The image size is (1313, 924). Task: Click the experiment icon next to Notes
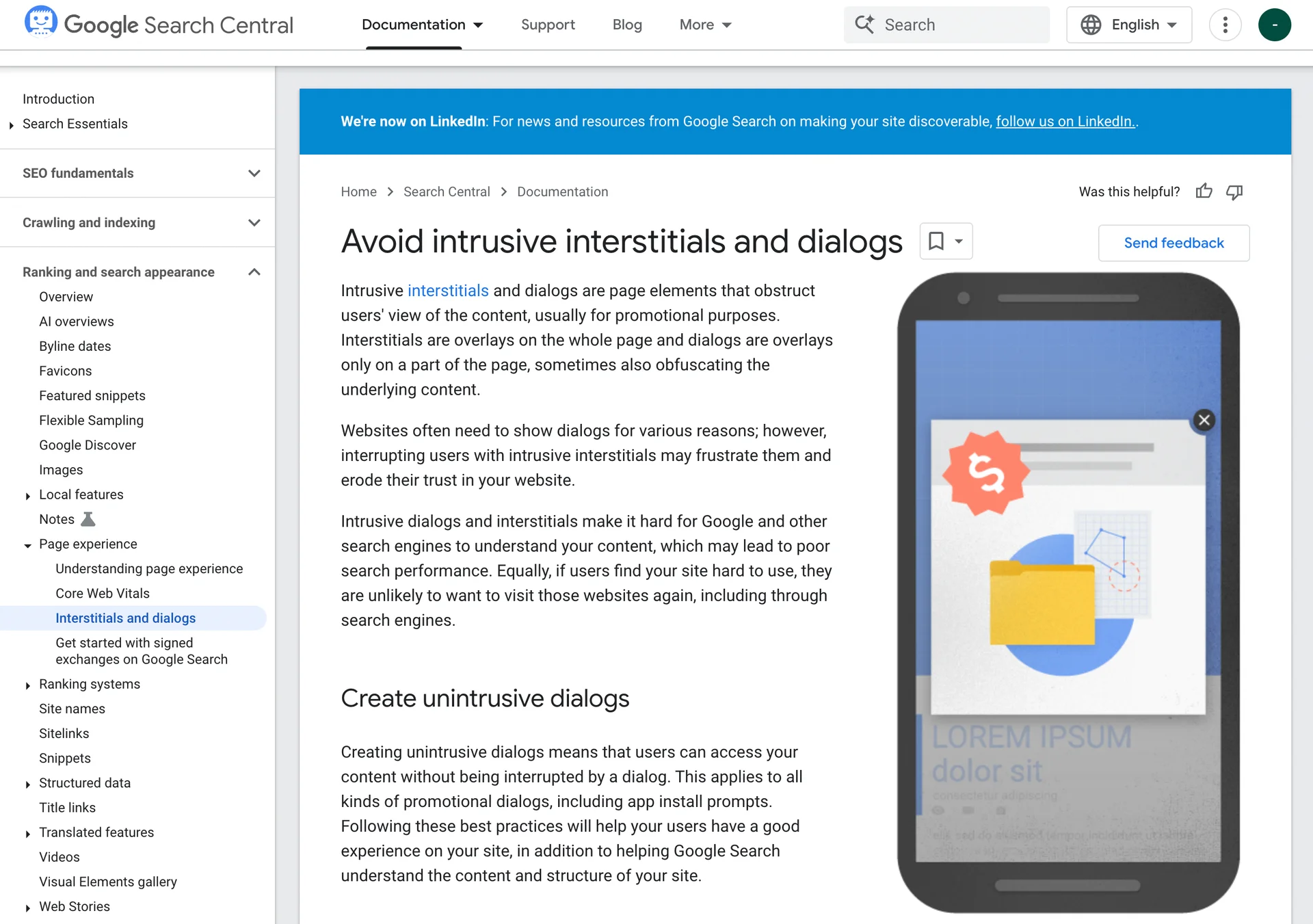pyautogui.click(x=89, y=518)
